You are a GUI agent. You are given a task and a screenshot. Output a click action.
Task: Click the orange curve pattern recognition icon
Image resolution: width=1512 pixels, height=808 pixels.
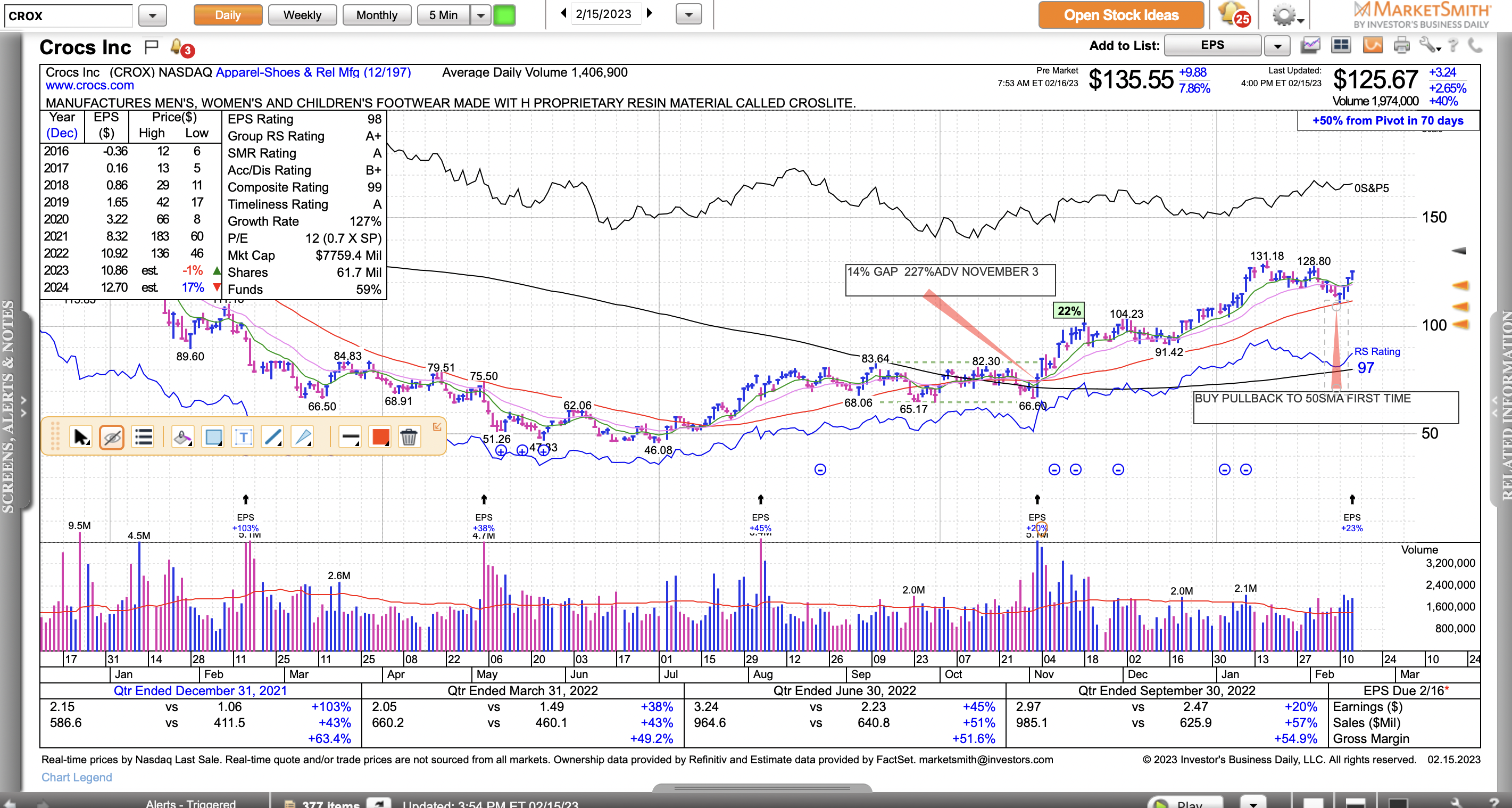(x=1373, y=45)
